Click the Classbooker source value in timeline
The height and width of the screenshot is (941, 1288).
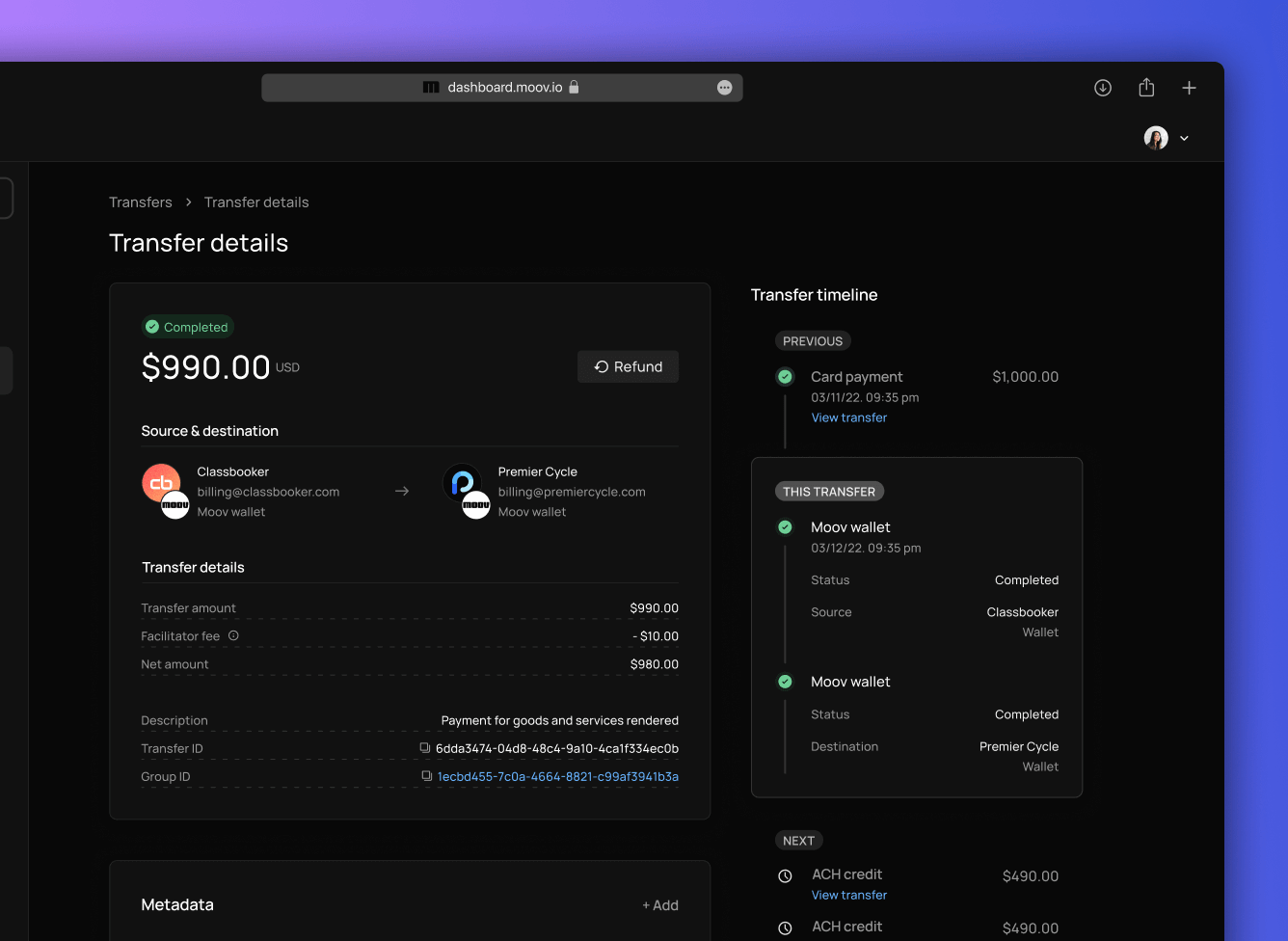1023,612
